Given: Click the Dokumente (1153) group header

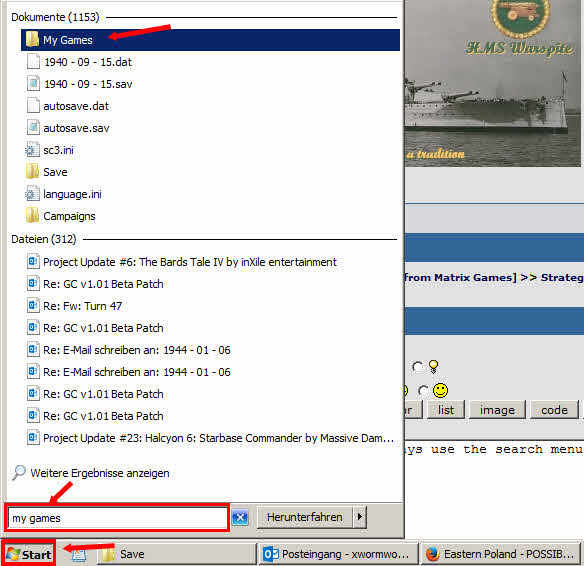Looking at the screenshot, I should (55, 17).
